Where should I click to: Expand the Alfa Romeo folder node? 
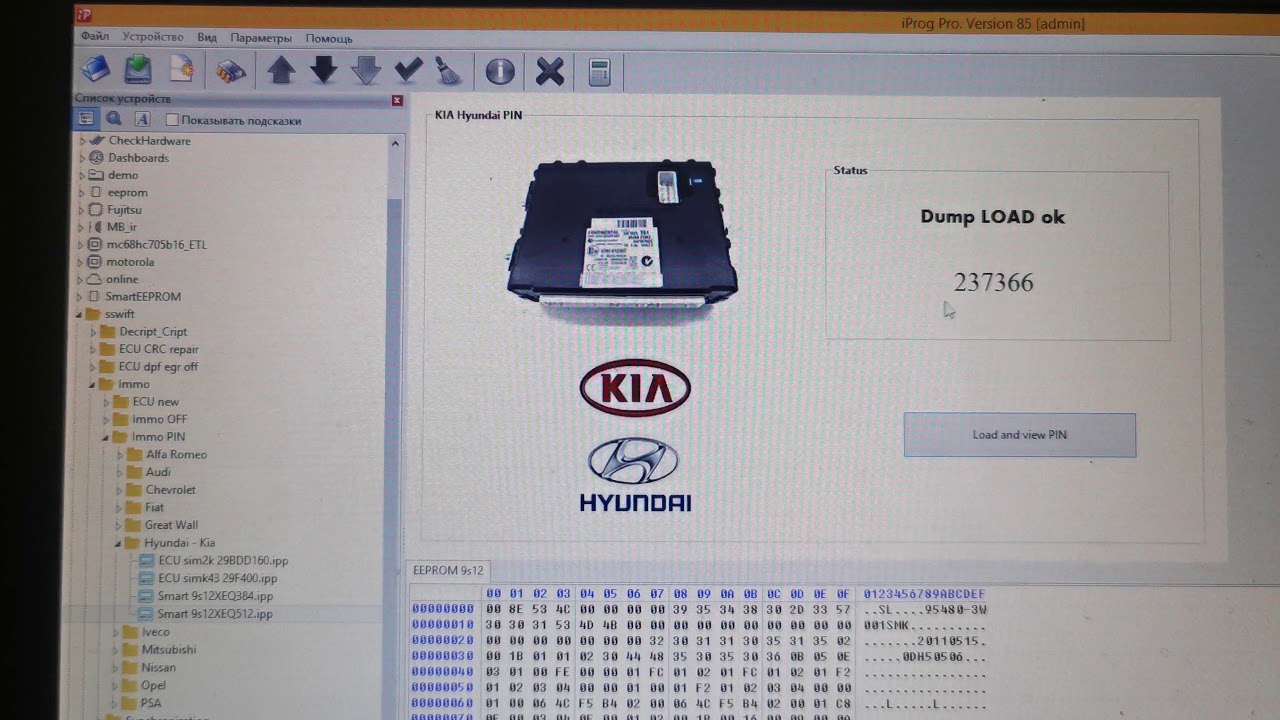[x=120, y=455]
